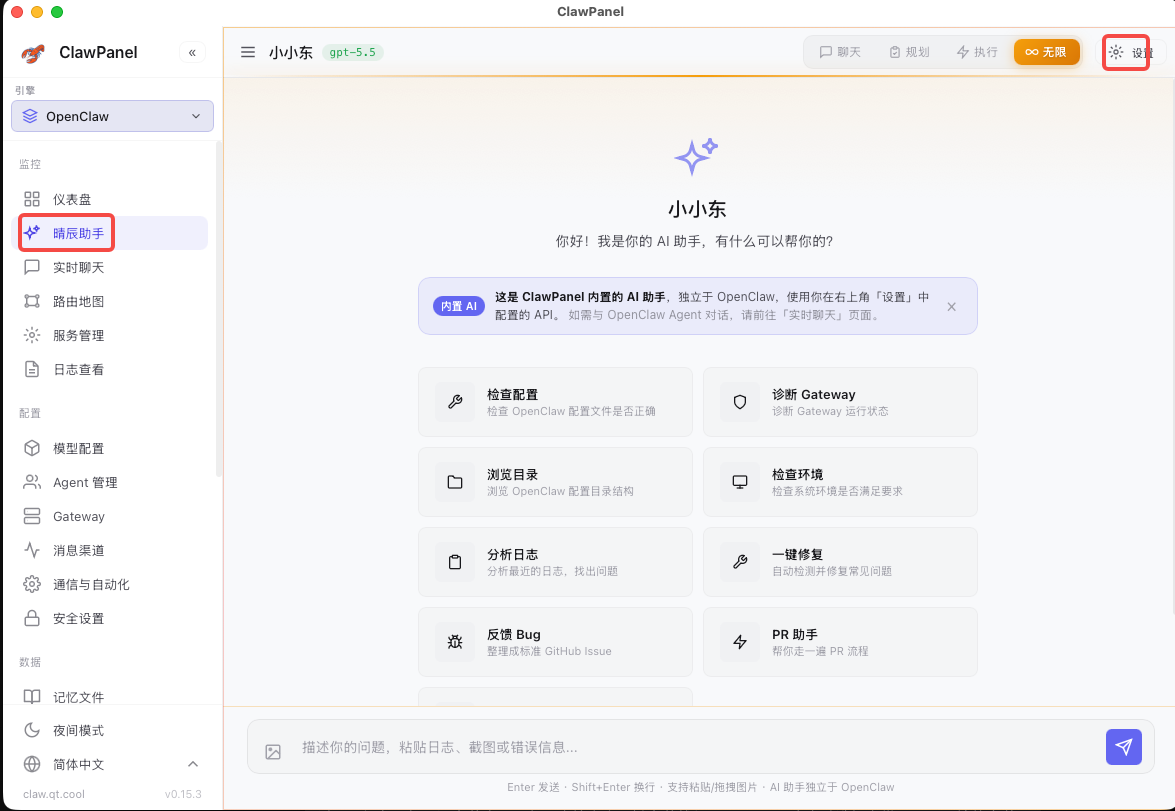Click the 反馈 Bug bug icon
This screenshot has width=1175, height=811.
[x=455, y=642]
